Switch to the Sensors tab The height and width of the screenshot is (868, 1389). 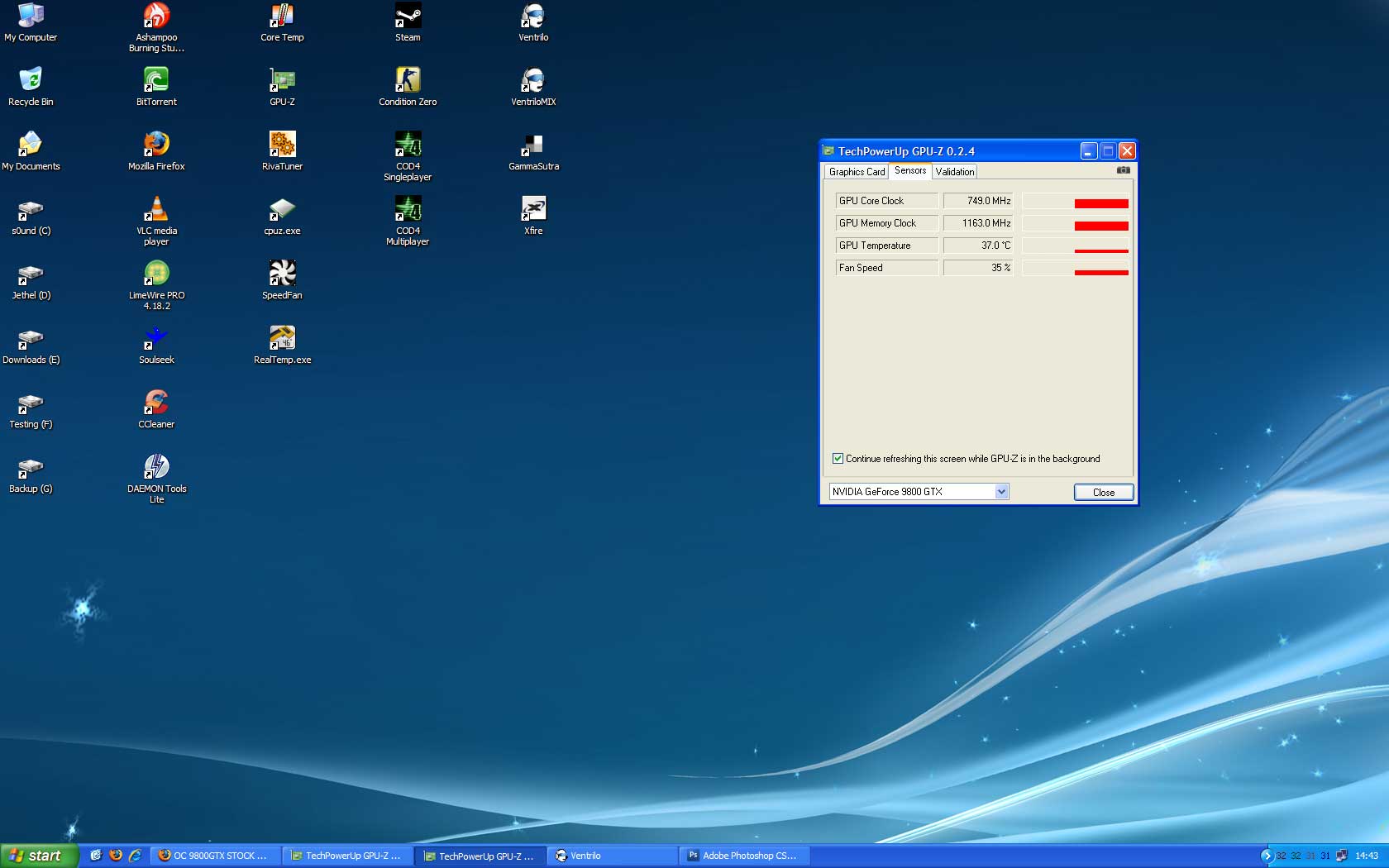910,171
